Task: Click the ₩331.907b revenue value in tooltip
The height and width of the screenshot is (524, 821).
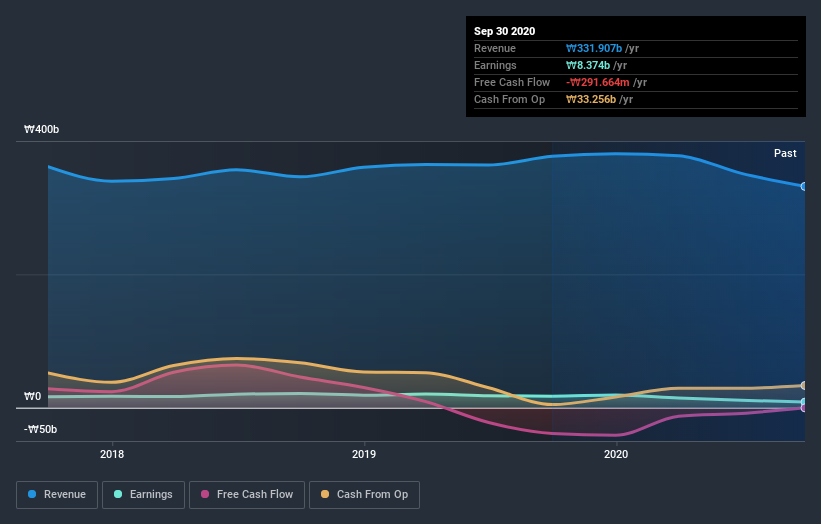Action: [x=594, y=48]
